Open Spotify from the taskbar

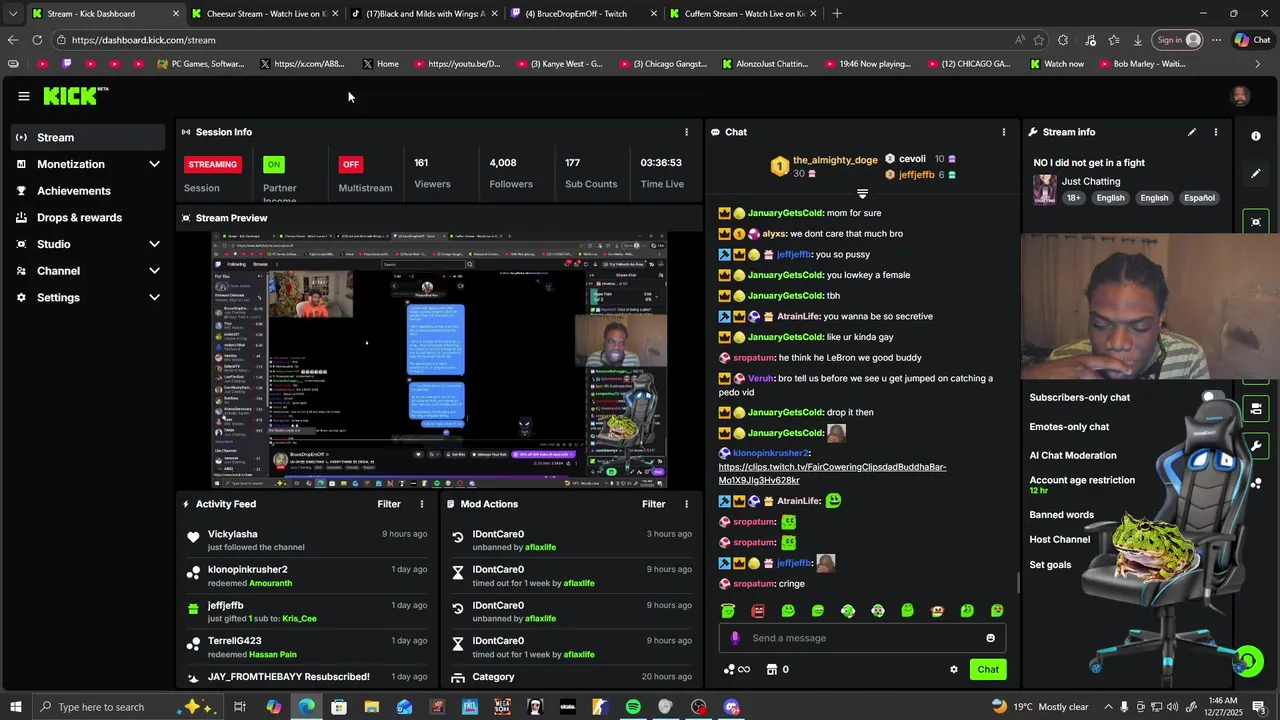click(x=633, y=707)
